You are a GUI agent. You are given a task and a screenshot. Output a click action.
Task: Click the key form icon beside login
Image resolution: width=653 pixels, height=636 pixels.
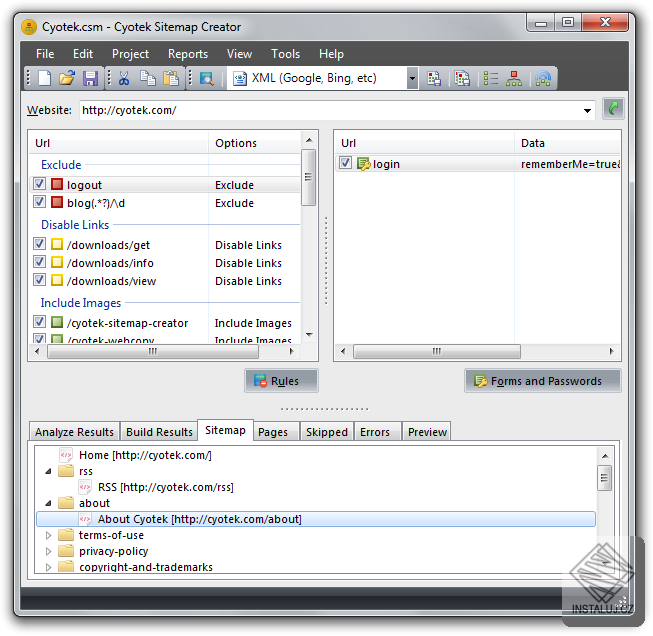(363, 164)
